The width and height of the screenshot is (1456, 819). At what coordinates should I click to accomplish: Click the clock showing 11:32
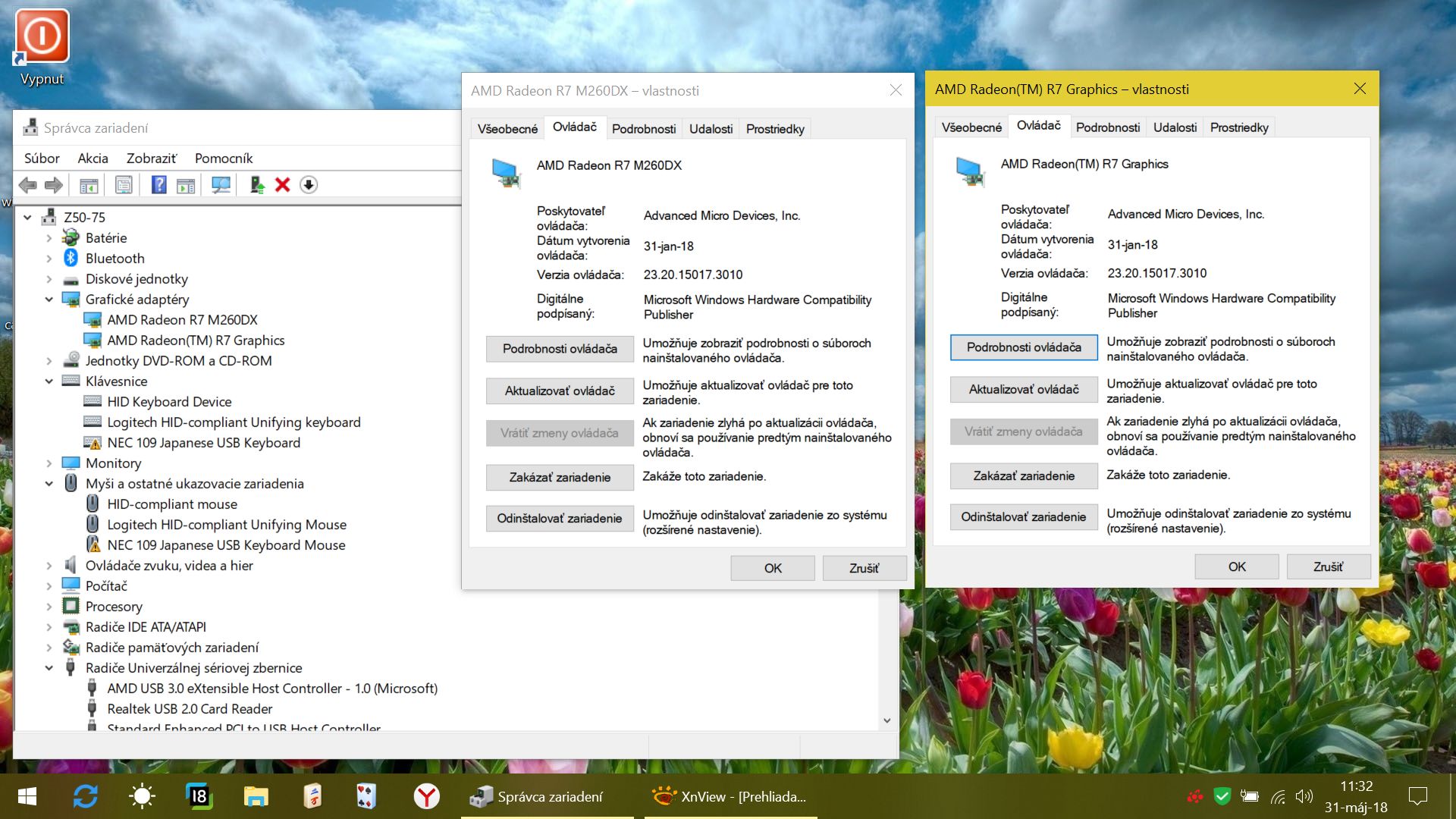coord(1356,786)
